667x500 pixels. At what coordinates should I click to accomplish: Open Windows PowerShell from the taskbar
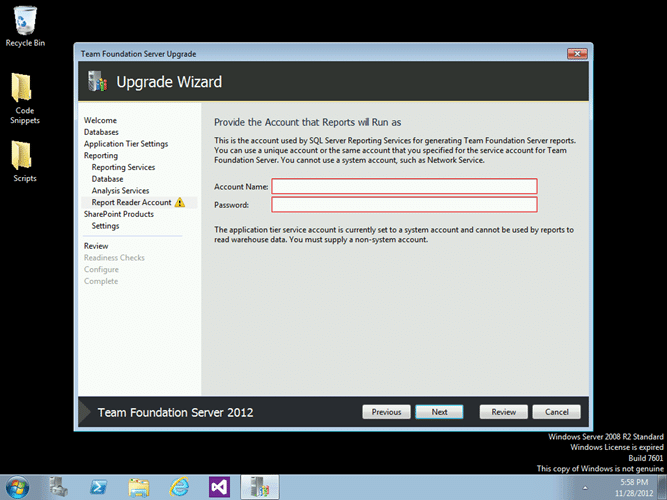tap(98, 487)
